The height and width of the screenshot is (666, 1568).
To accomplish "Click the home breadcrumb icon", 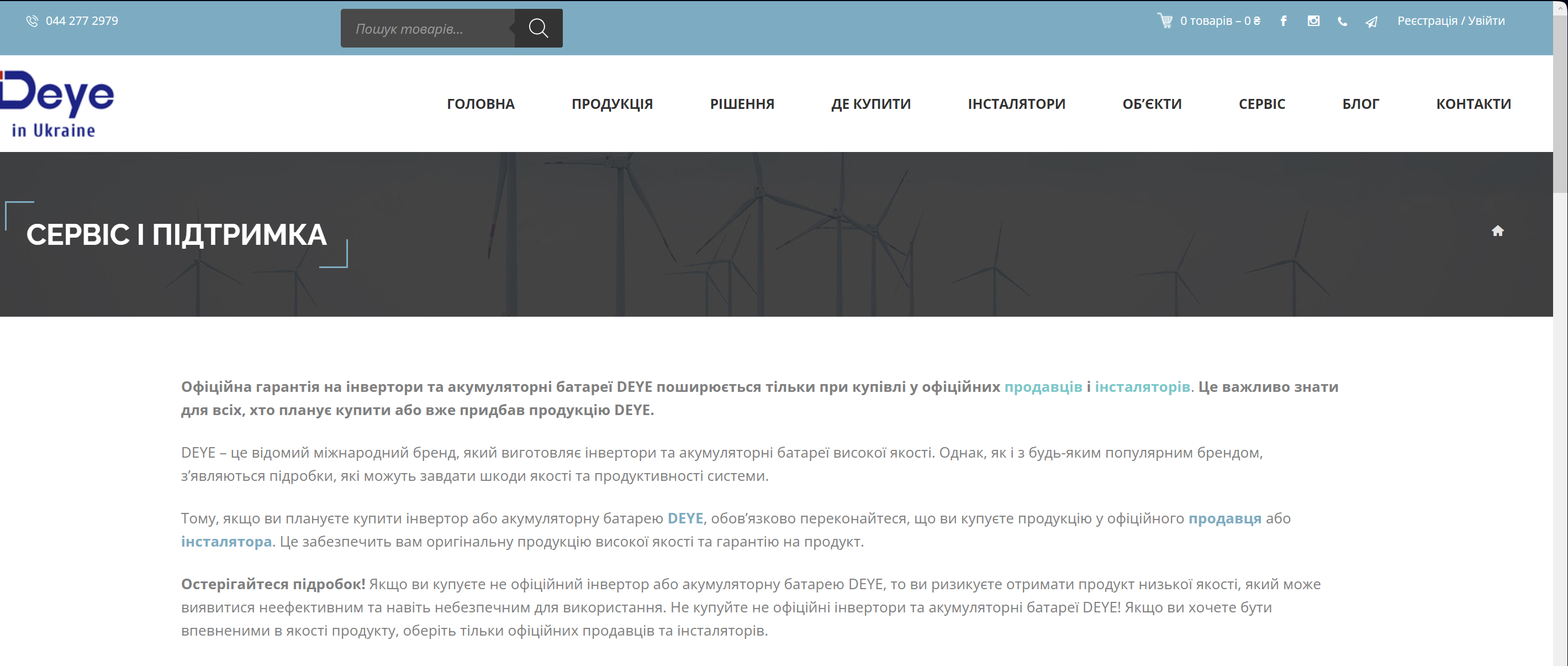I will pyautogui.click(x=1497, y=230).
